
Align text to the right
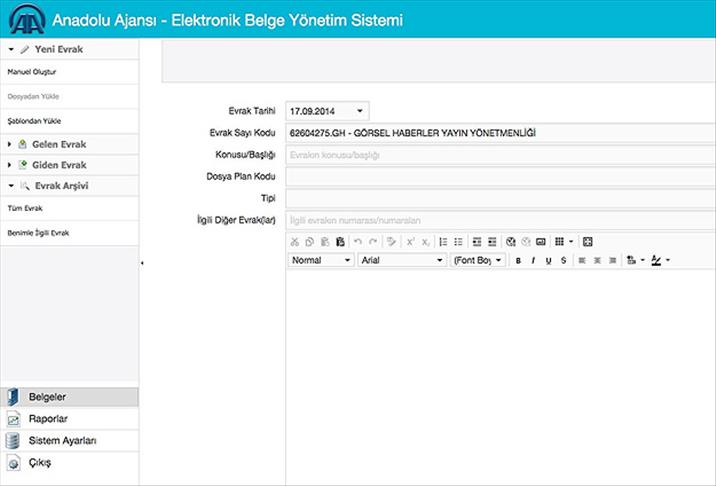613,260
